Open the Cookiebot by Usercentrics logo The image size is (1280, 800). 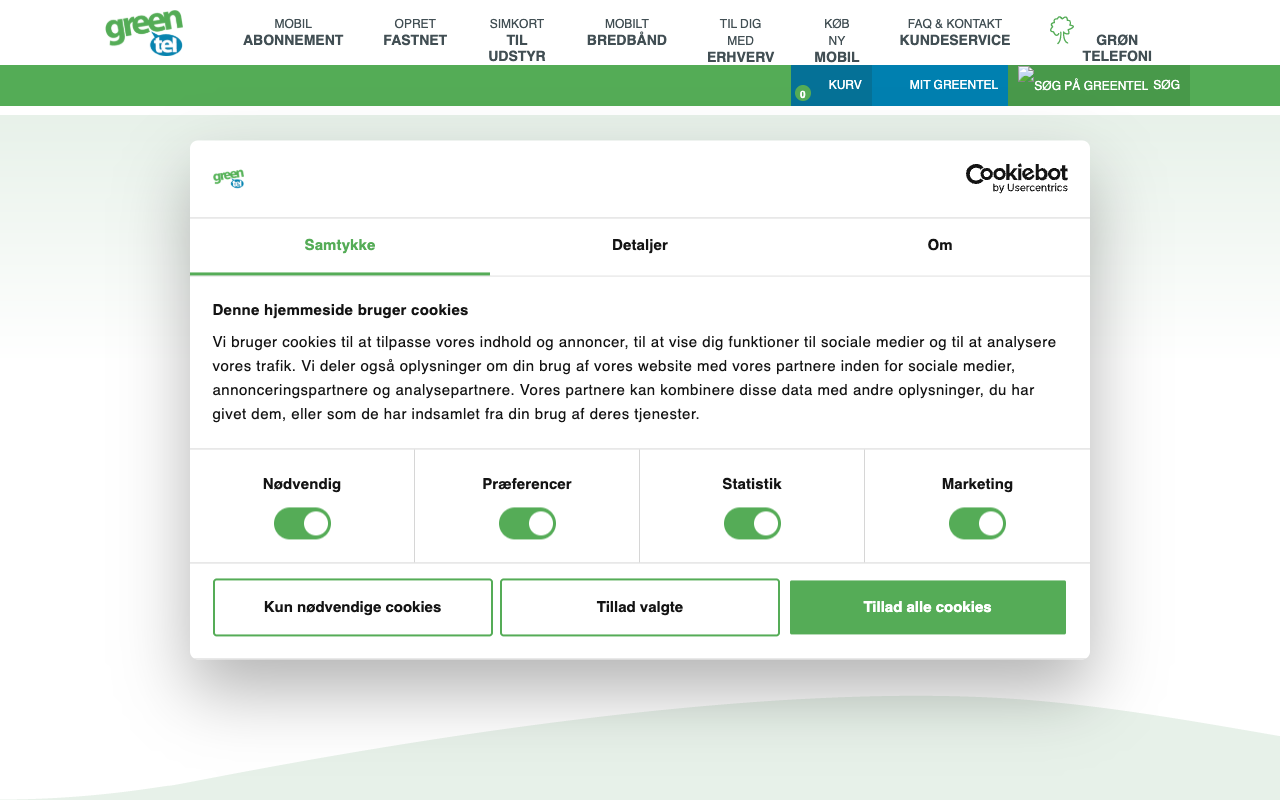pos(1016,178)
